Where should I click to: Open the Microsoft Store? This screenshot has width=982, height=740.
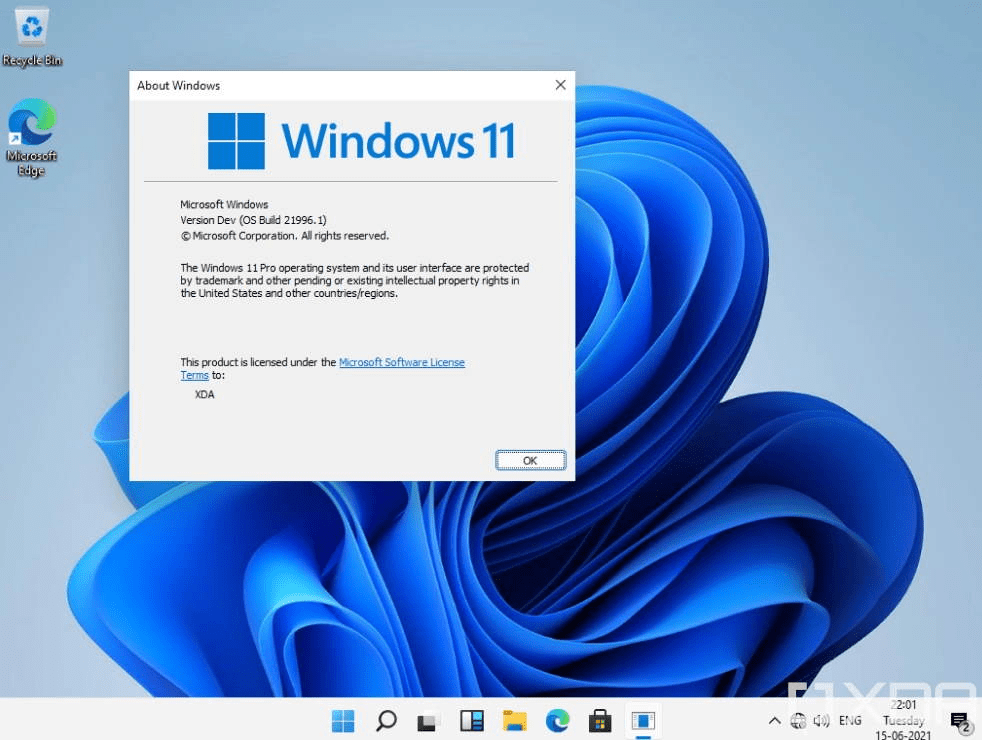coord(599,720)
